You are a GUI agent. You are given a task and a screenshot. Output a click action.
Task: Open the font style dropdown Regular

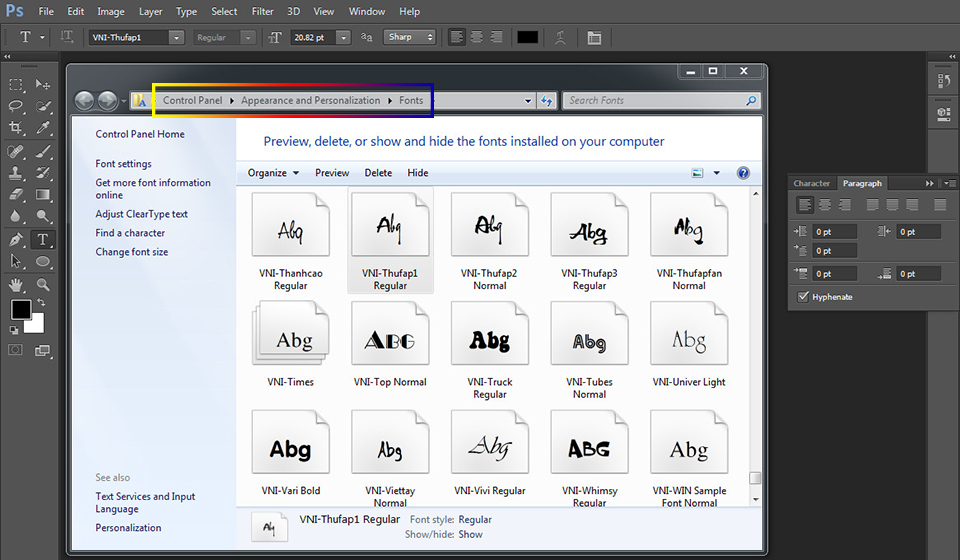point(248,37)
